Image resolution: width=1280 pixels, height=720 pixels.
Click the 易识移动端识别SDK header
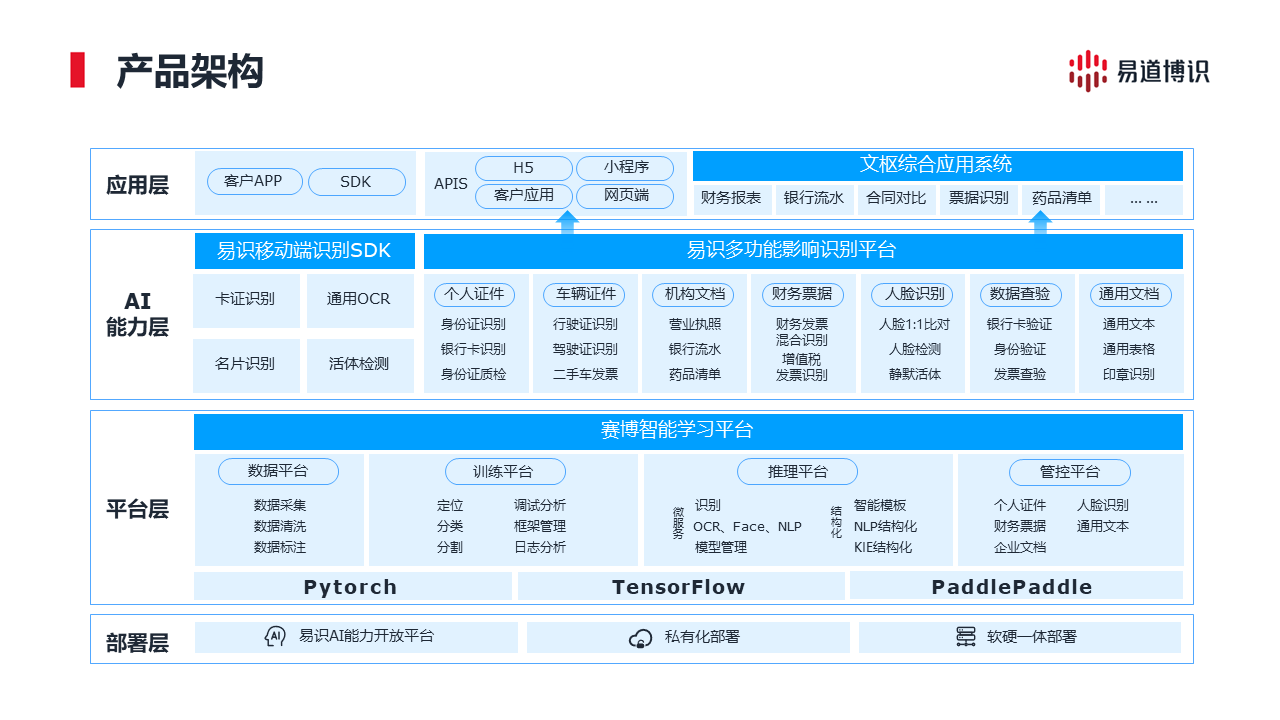(304, 251)
